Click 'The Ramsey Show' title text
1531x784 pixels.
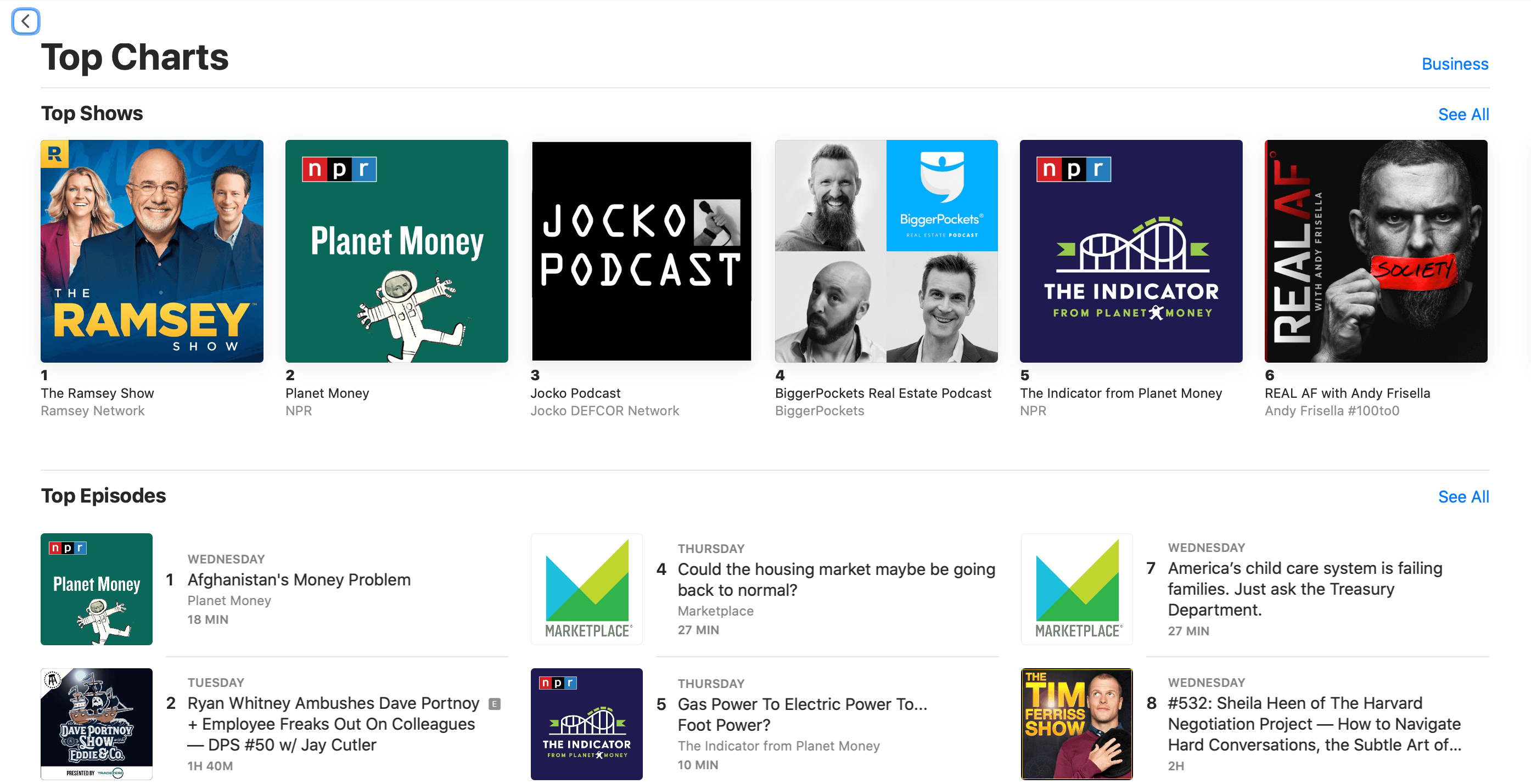pyautogui.click(x=98, y=393)
